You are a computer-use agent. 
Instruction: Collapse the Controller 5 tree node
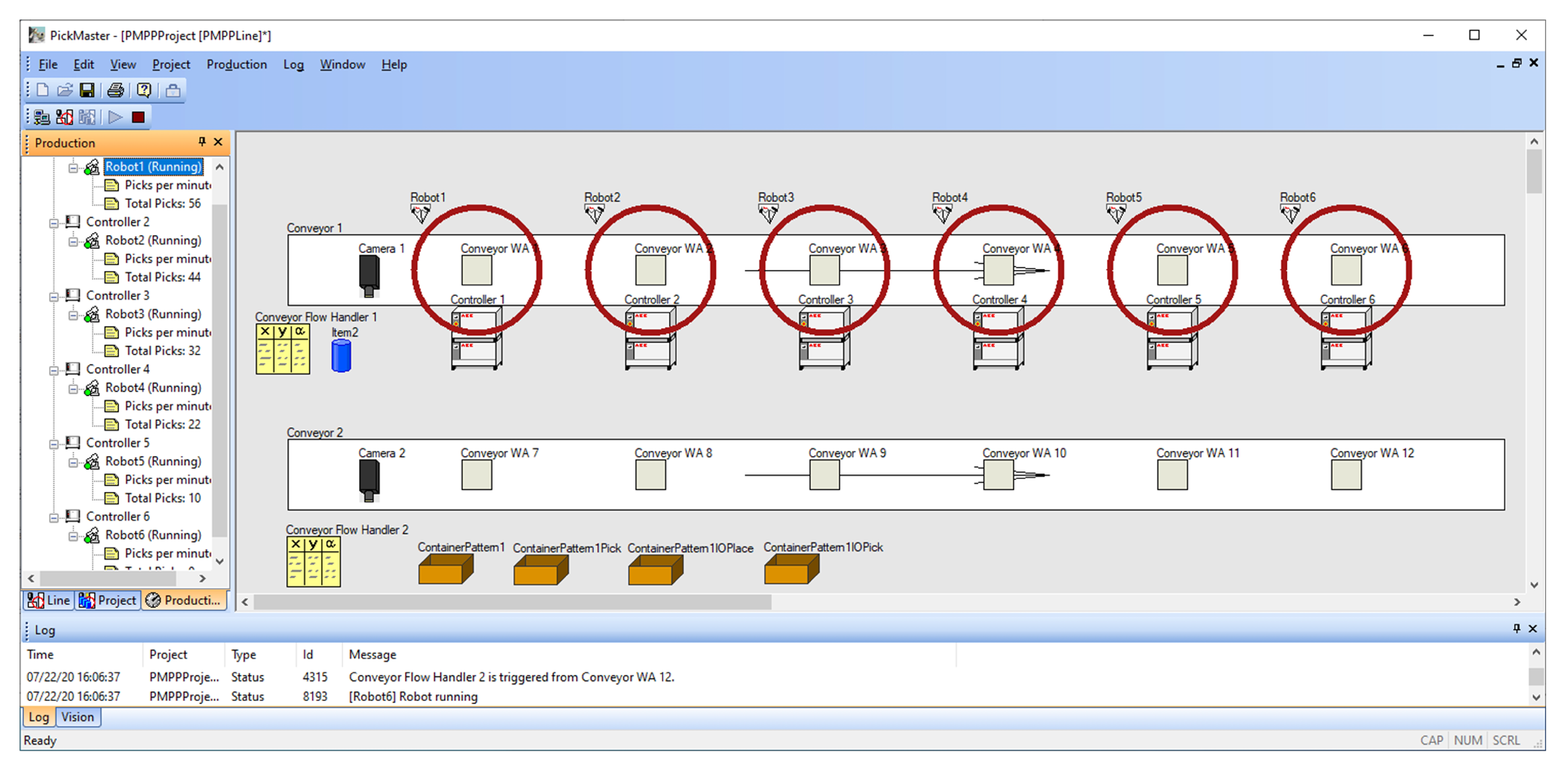point(54,444)
